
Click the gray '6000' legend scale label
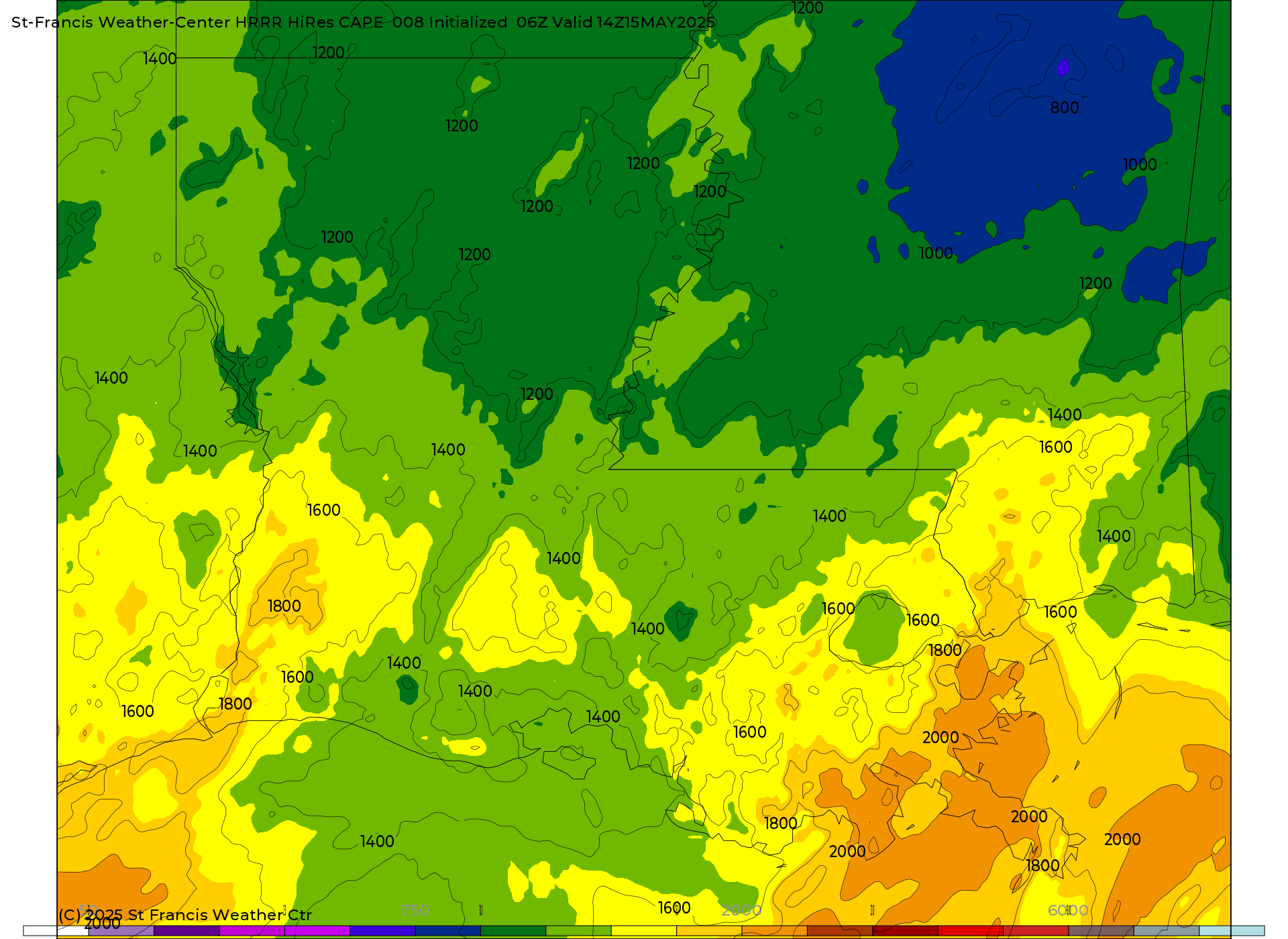pyautogui.click(x=1068, y=911)
